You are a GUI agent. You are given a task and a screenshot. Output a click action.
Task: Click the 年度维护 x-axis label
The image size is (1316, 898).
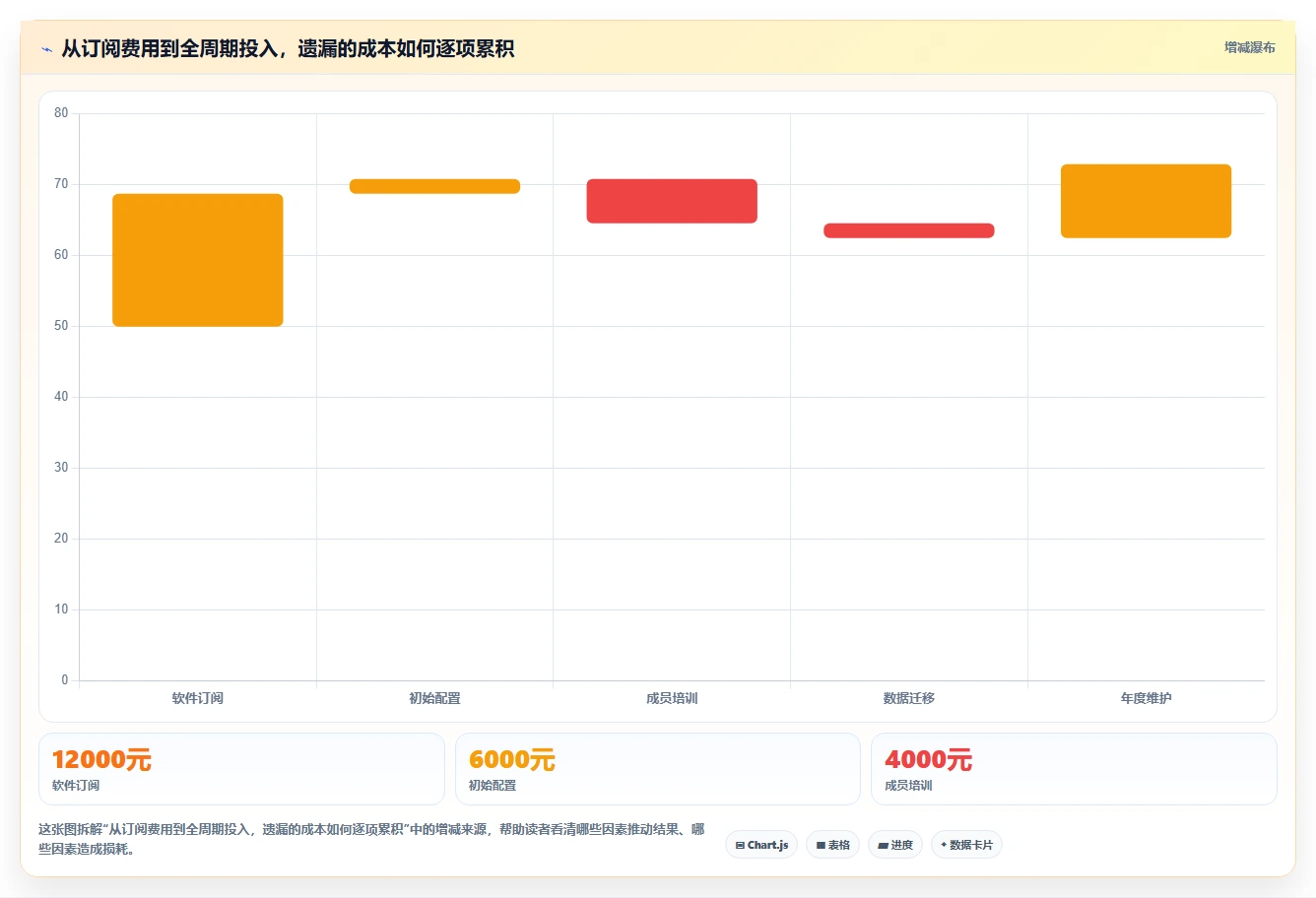coord(1146,698)
